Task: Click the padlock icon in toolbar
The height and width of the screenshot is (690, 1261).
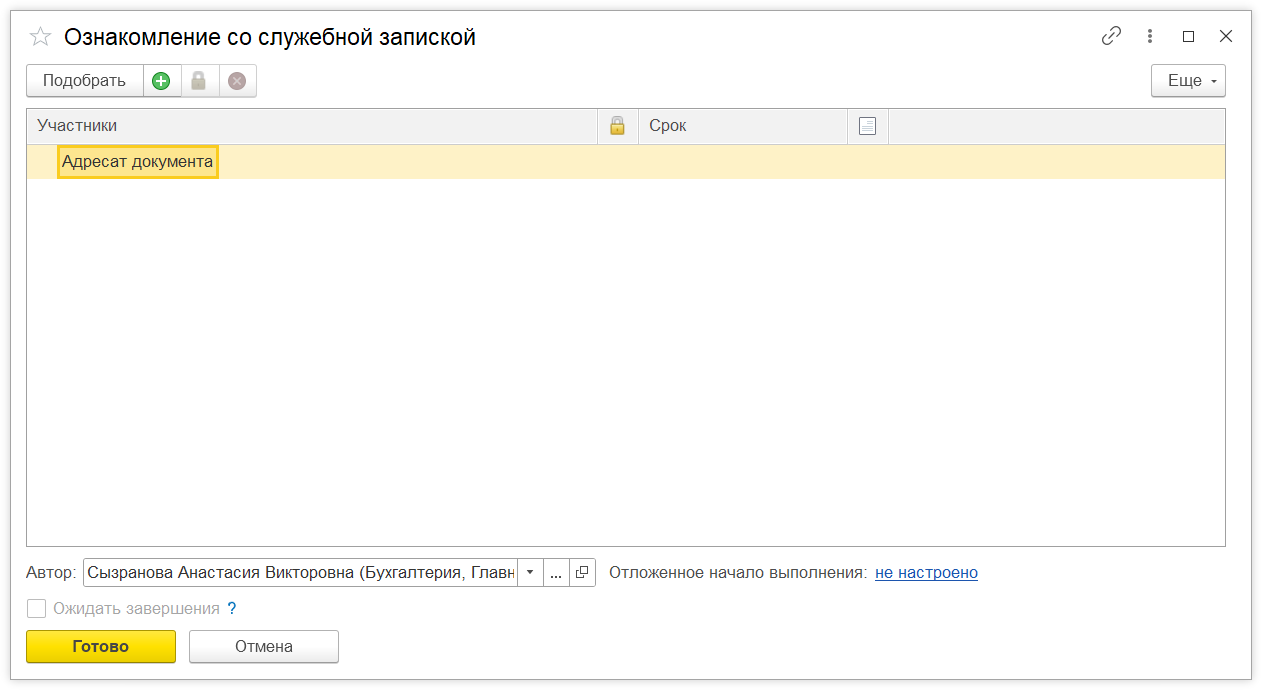Action: coord(199,81)
